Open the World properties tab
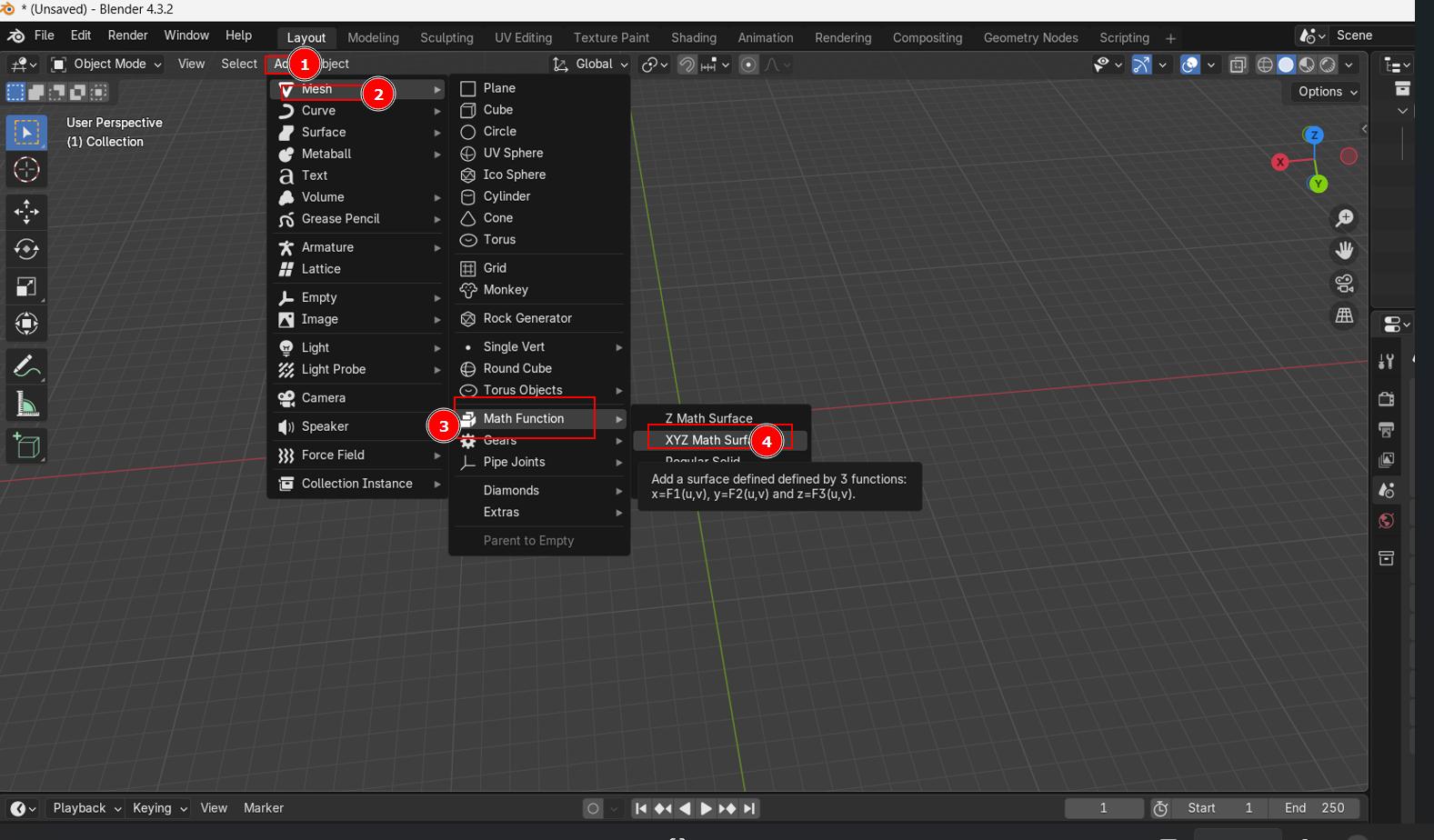The width and height of the screenshot is (1434, 840). click(x=1386, y=521)
